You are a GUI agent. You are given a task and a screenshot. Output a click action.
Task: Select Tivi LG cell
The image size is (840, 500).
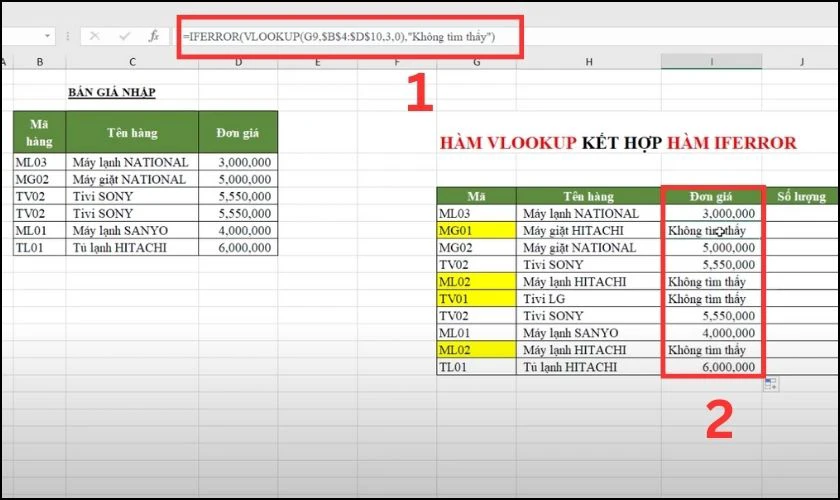click(589, 298)
